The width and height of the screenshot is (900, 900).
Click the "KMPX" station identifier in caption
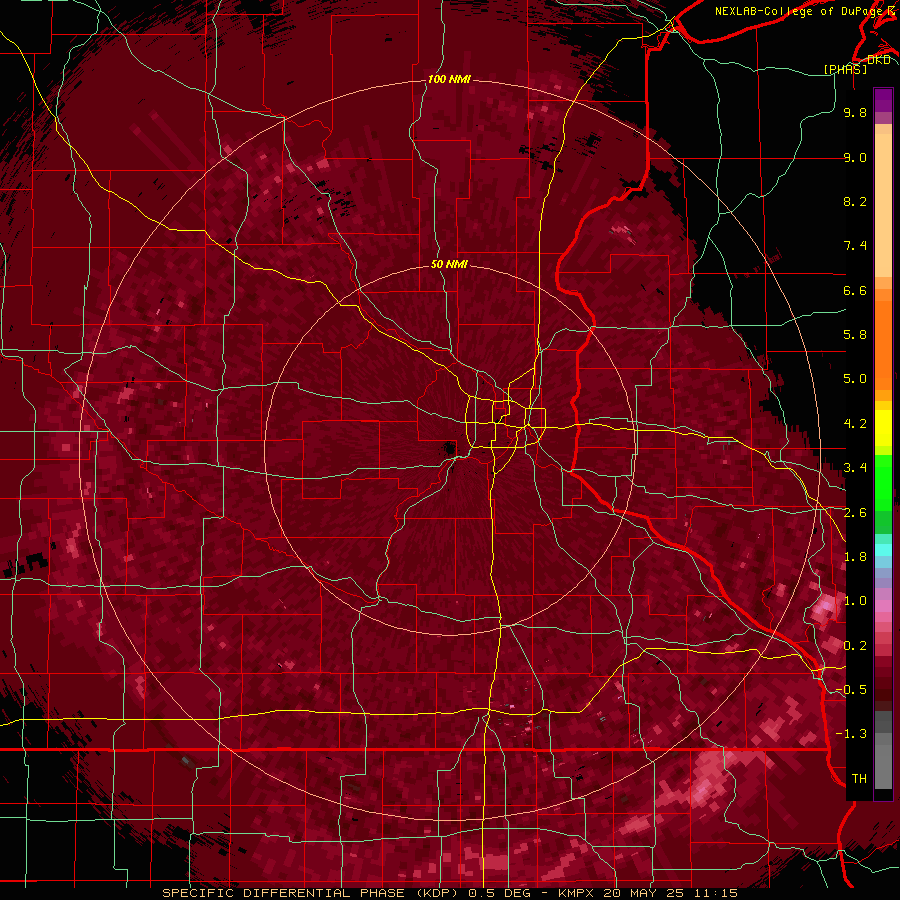[576, 893]
